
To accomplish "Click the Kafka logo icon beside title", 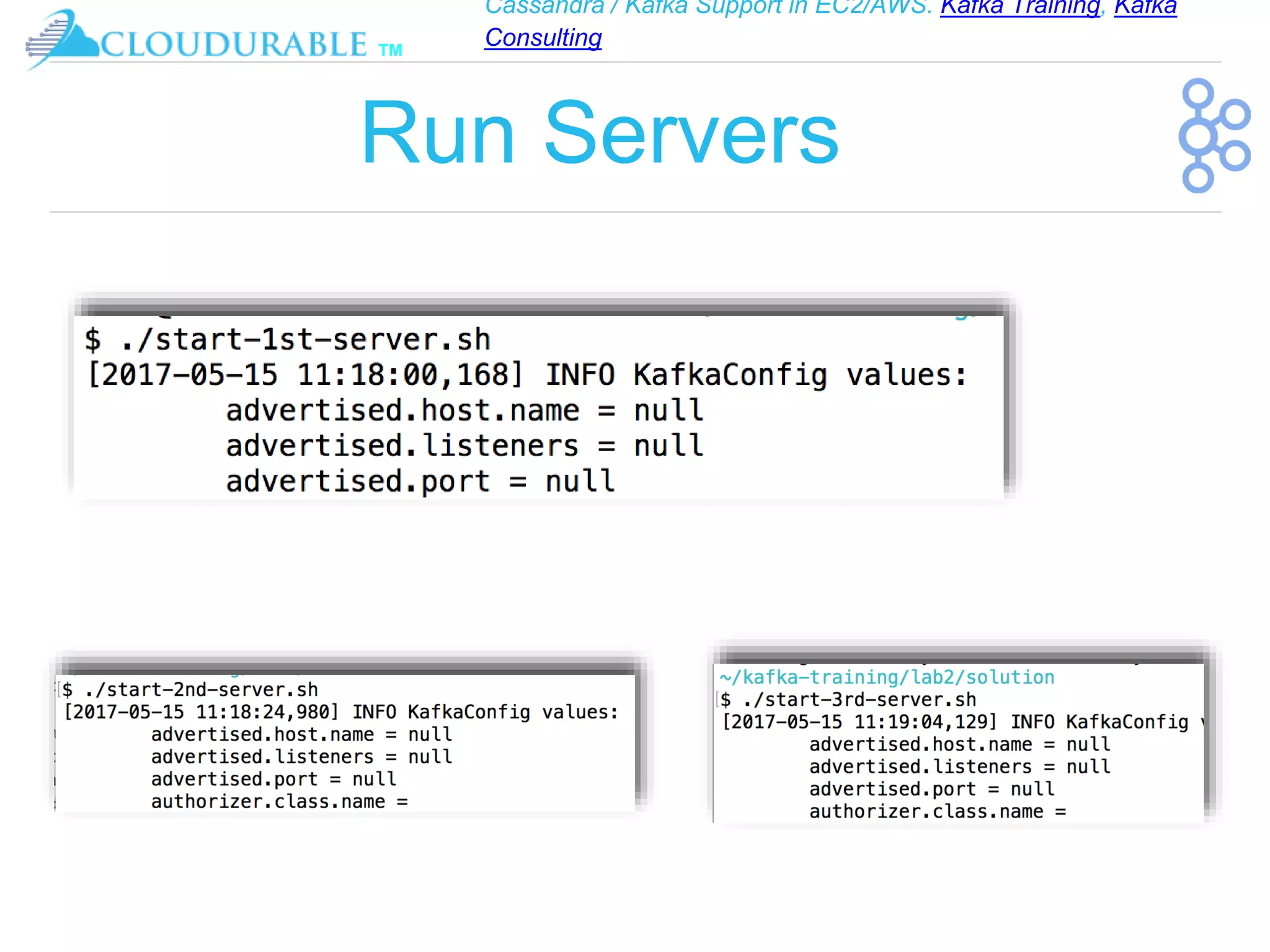I will click(x=1214, y=135).
